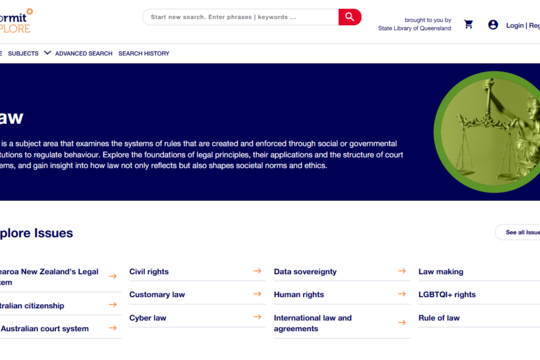Open International law and agreements

(x=313, y=323)
